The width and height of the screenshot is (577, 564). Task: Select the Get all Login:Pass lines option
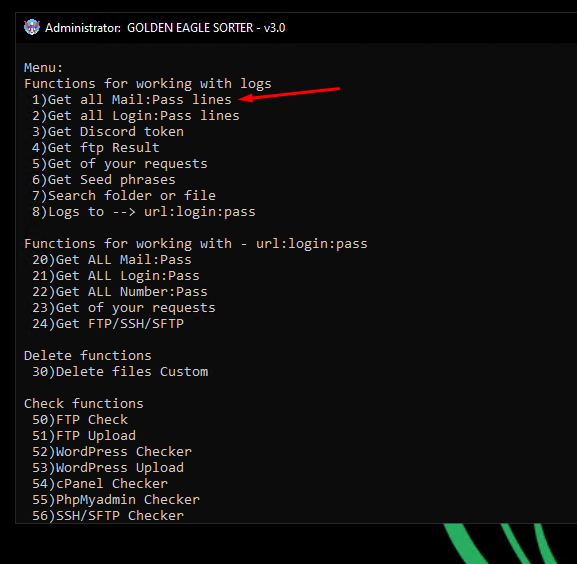click(x=136, y=116)
